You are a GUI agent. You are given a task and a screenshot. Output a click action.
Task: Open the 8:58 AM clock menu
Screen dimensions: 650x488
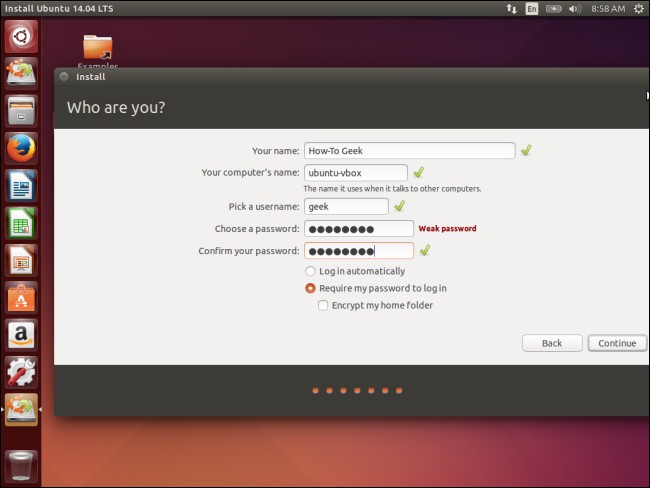pos(608,9)
